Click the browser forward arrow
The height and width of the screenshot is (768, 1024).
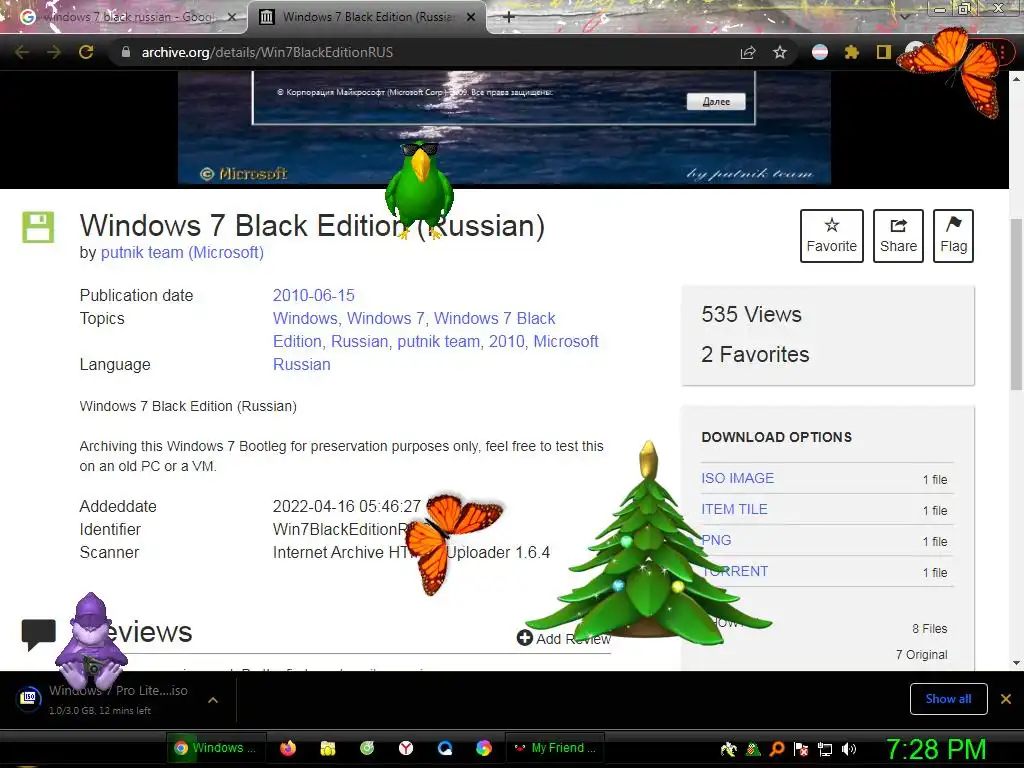pos(54,52)
